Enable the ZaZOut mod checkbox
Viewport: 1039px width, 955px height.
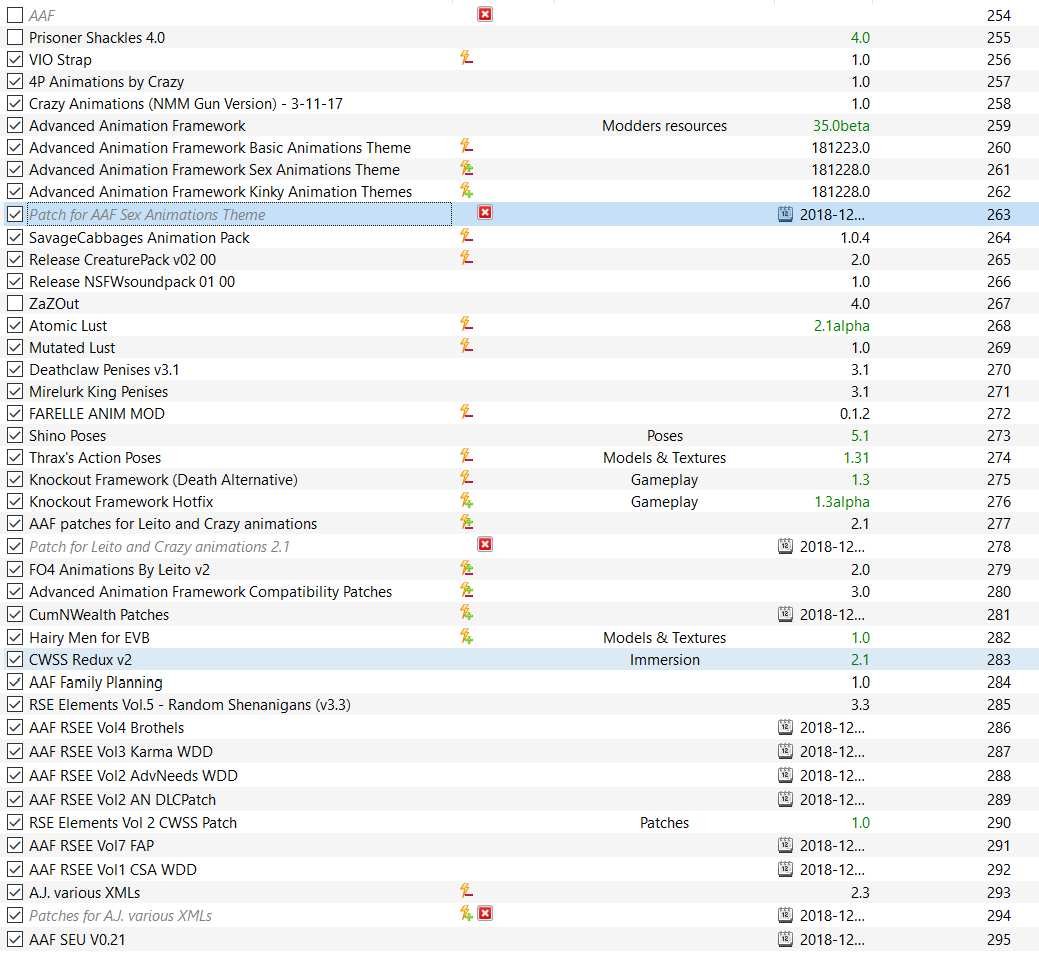tap(15, 304)
